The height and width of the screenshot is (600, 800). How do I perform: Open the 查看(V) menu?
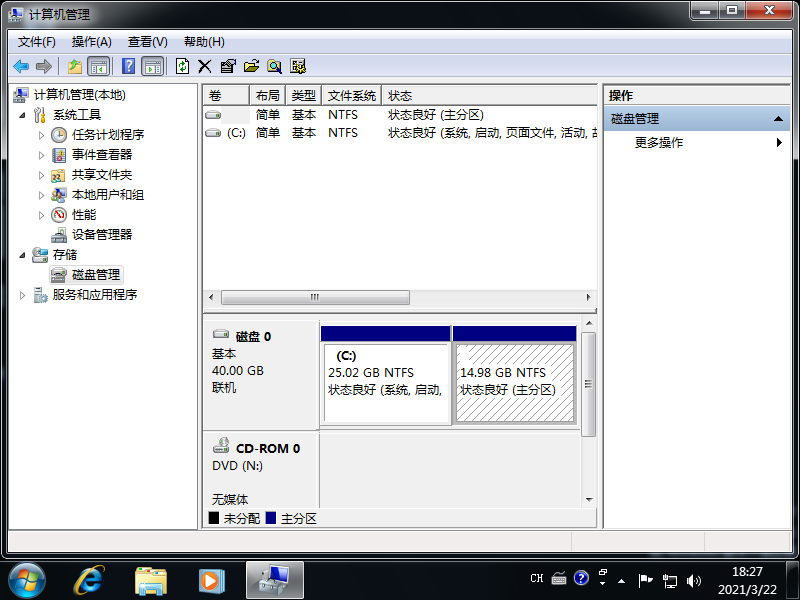tap(146, 41)
